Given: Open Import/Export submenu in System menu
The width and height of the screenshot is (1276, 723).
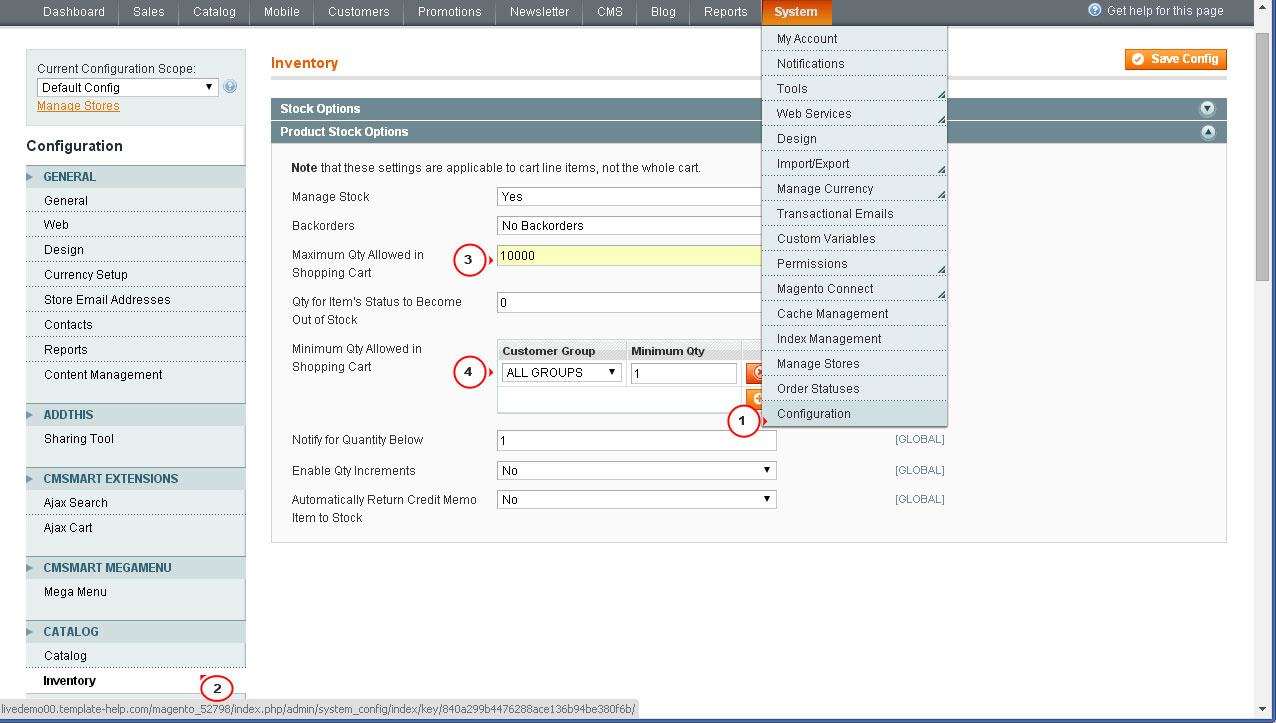Looking at the screenshot, I should (854, 164).
